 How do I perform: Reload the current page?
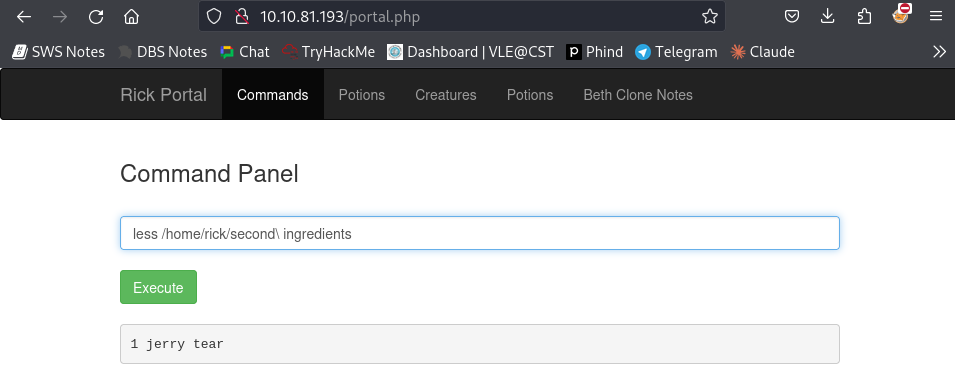click(96, 16)
